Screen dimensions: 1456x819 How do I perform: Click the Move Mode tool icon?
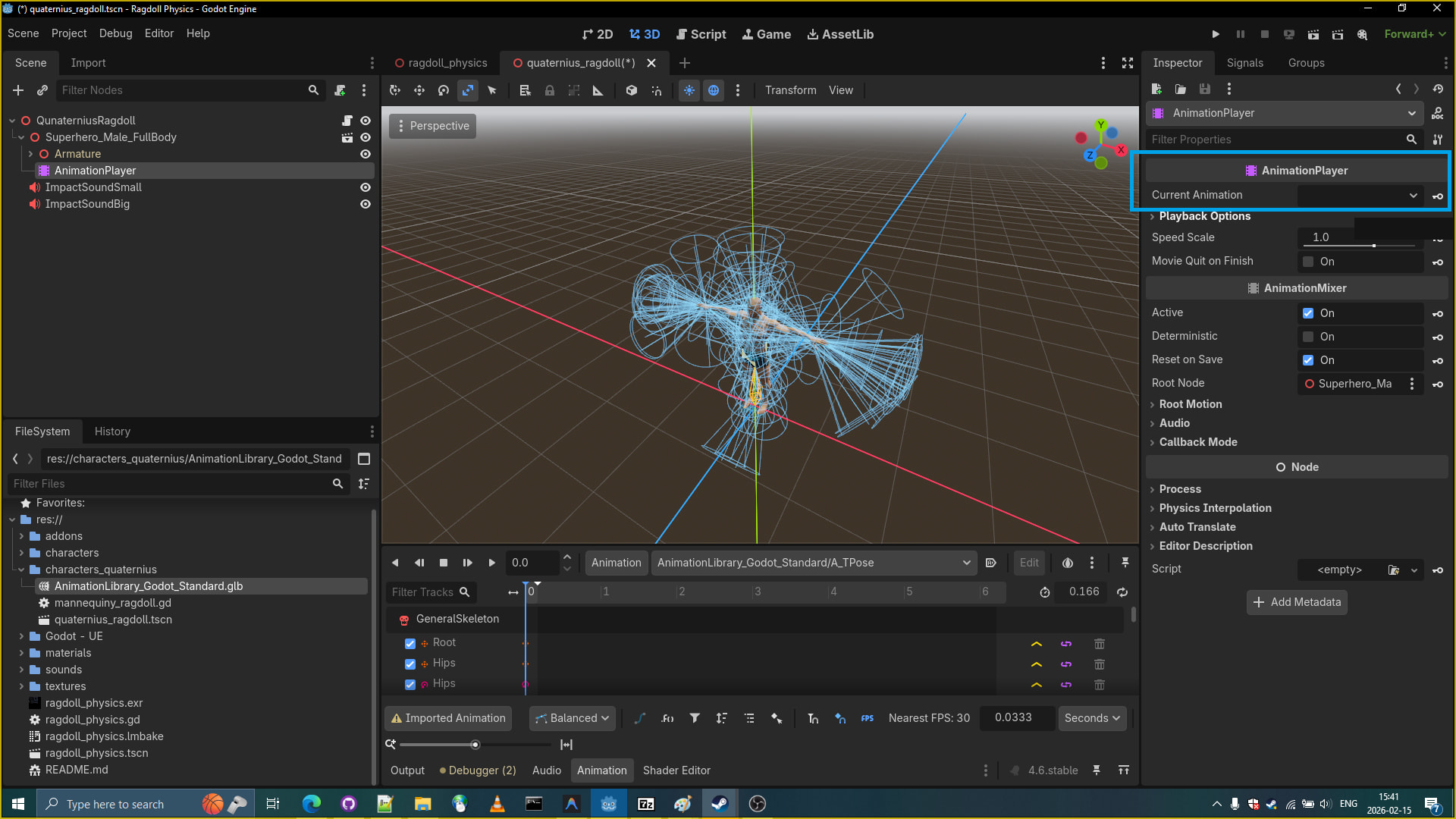coord(419,90)
